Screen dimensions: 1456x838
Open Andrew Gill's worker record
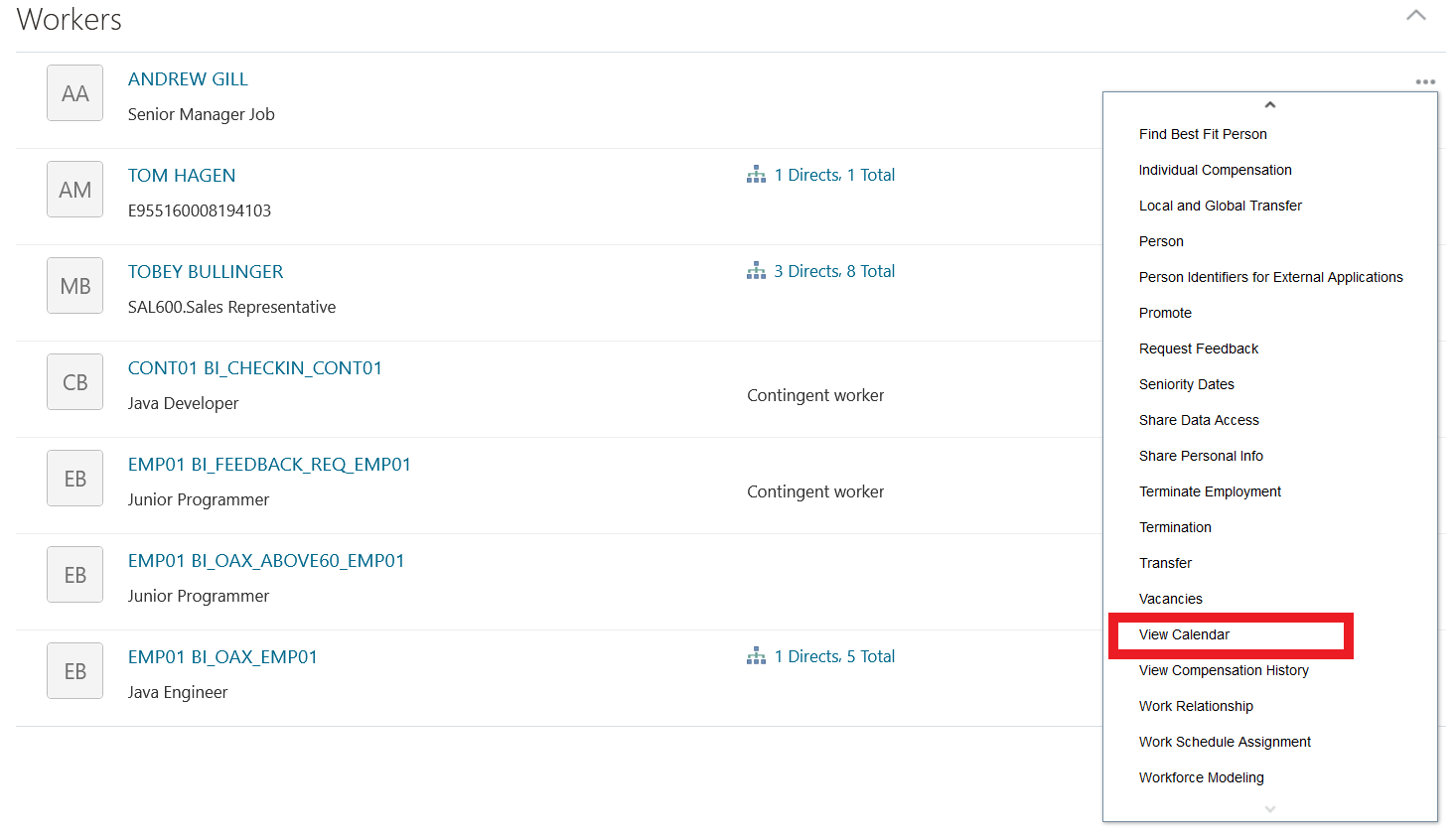point(188,79)
